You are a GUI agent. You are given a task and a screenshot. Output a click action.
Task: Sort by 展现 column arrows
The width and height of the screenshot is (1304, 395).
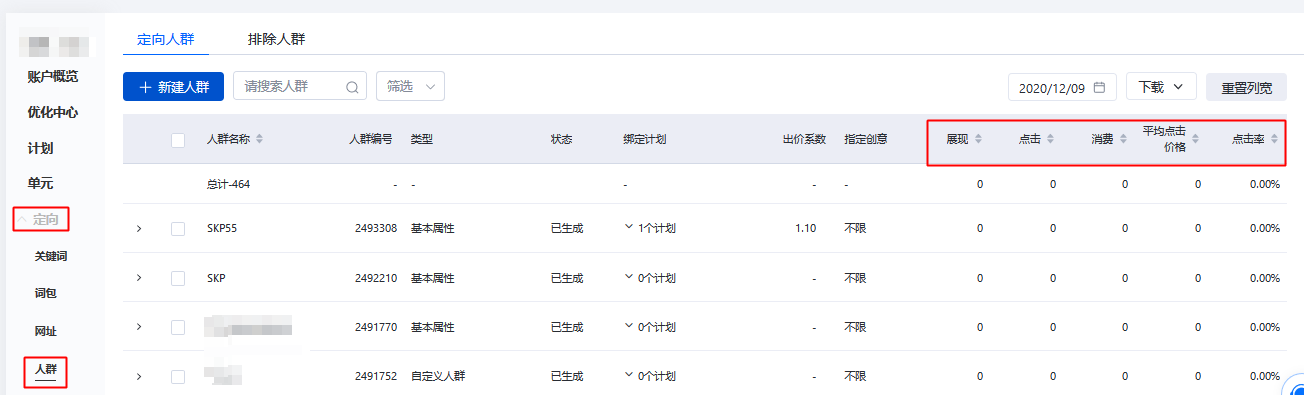point(979,139)
